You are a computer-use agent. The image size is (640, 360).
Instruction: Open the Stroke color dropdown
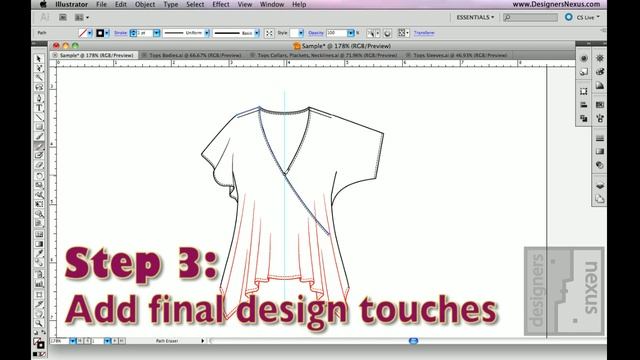tap(107, 33)
